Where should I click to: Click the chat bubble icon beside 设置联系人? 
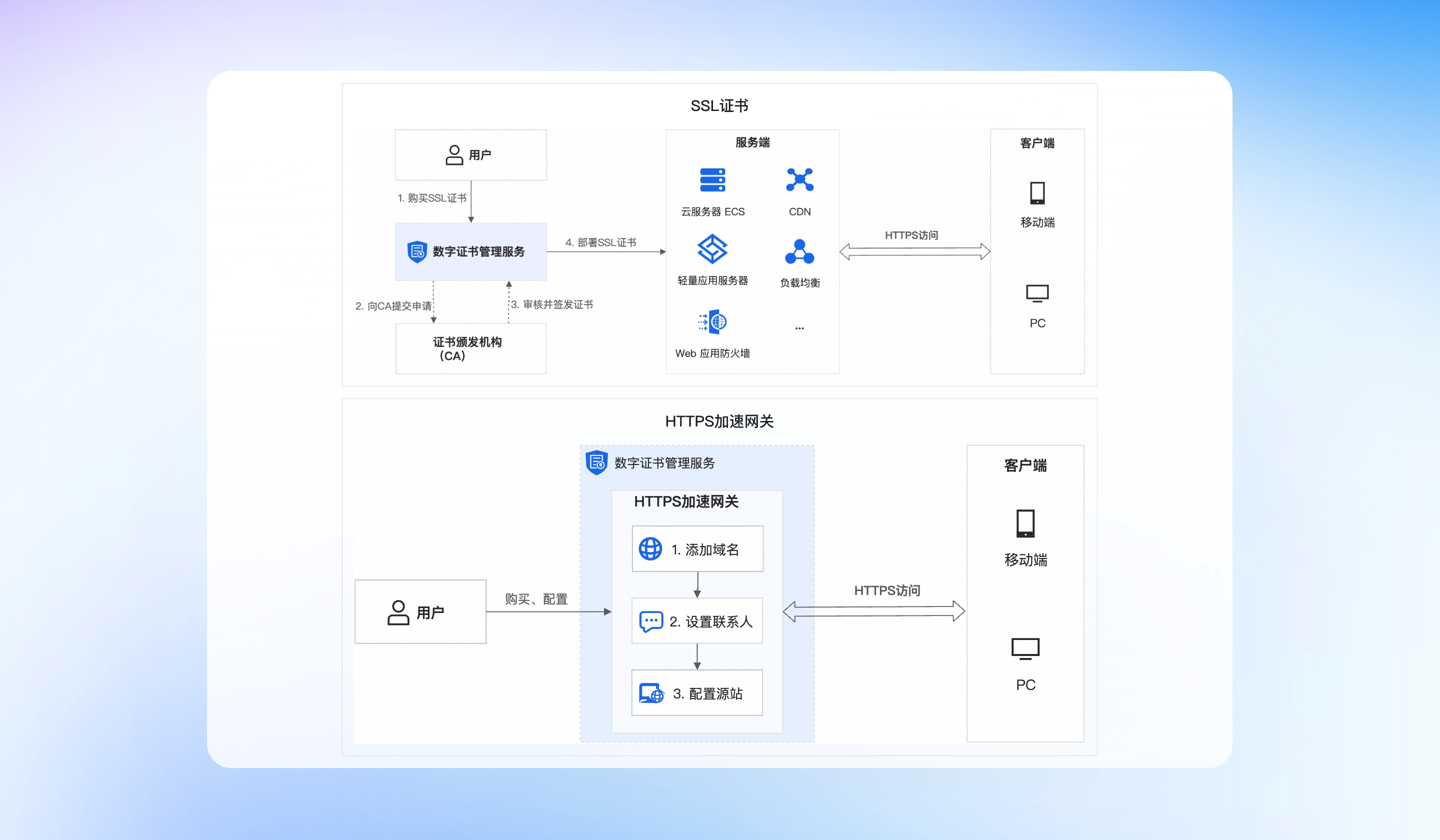click(651, 621)
